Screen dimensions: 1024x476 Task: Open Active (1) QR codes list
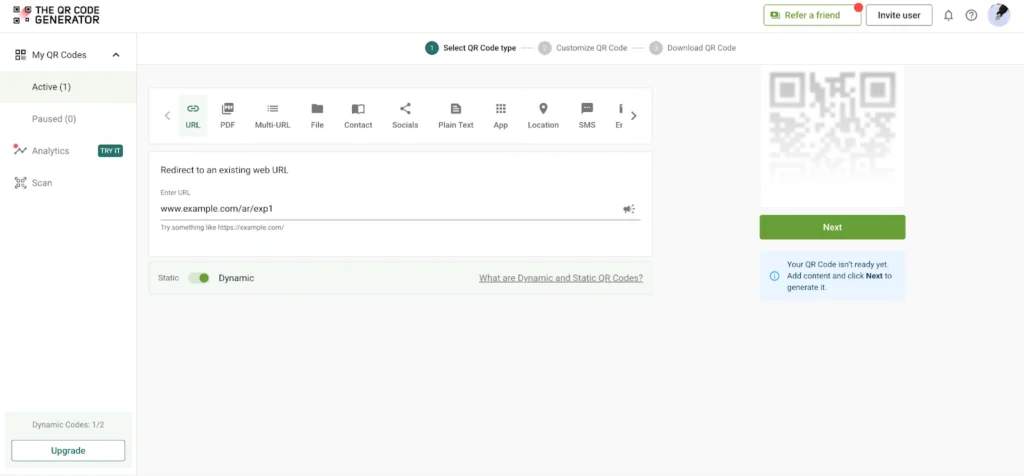(x=68, y=87)
